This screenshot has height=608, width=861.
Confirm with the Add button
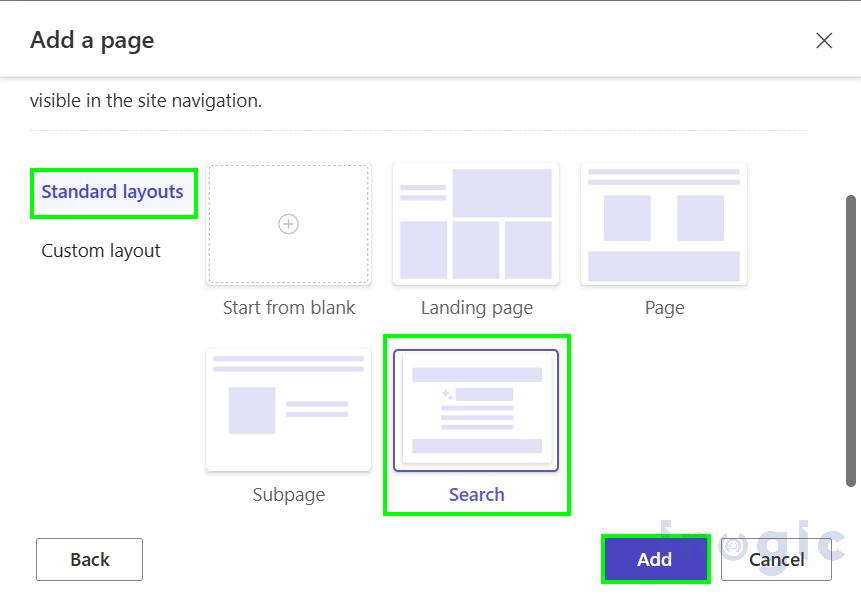click(655, 559)
